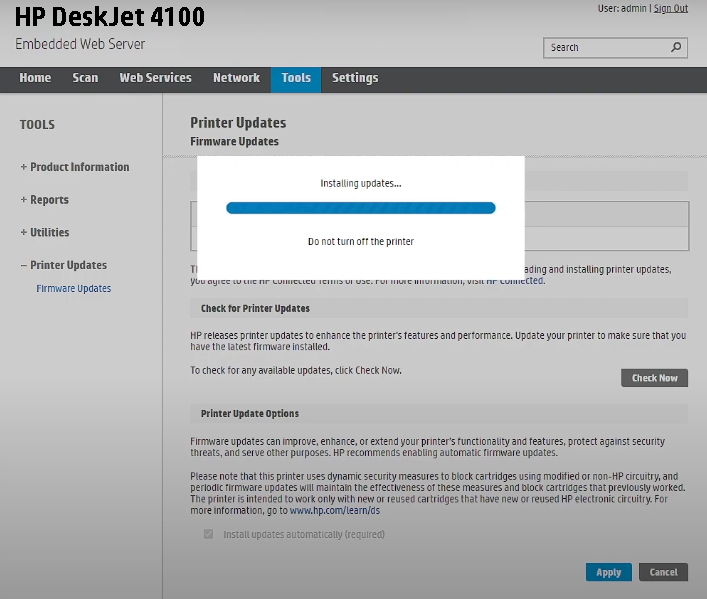Go to the Network tab

(x=236, y=78)
